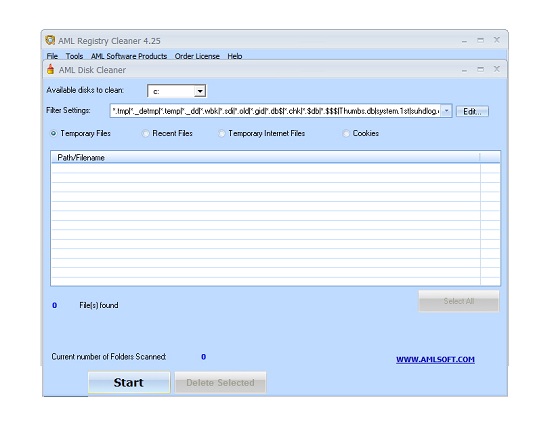Open the available disks dropdown
The image size is (550, 440).
pos(200,91)
